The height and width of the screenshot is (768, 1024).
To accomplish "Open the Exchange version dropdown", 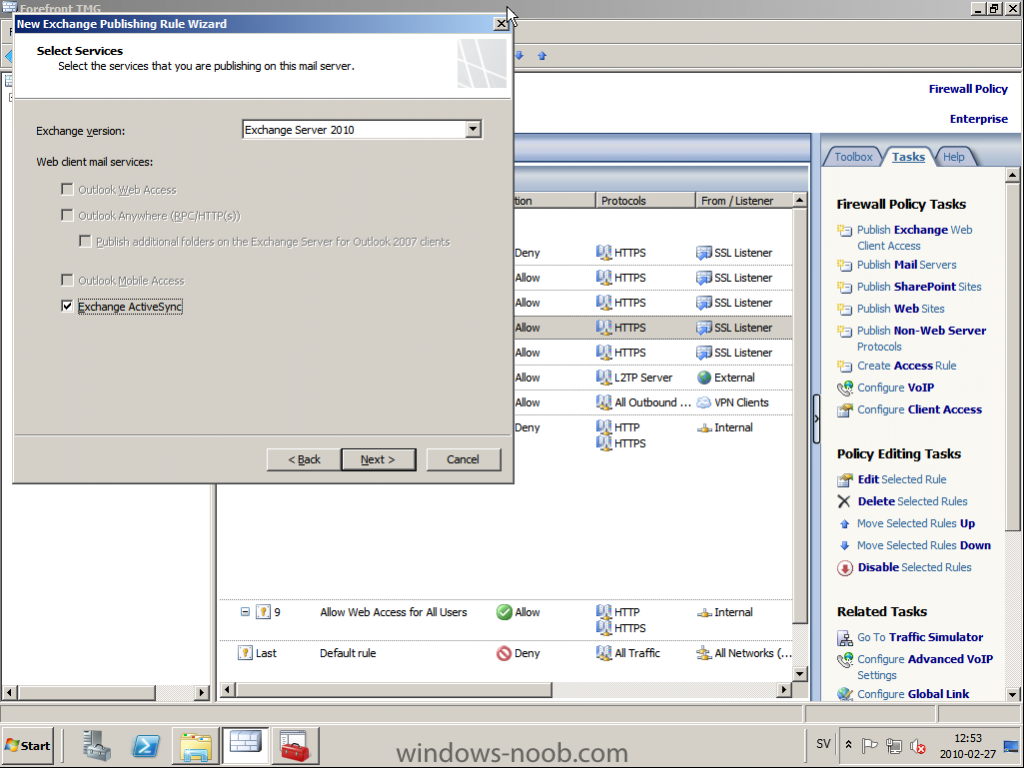I will click(473, 129).
